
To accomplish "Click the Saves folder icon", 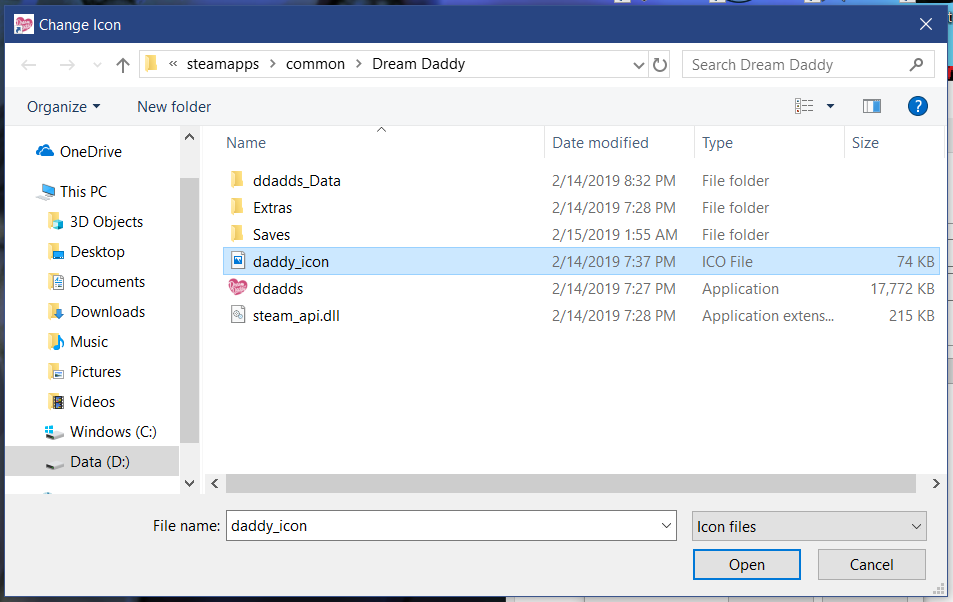I will (237, 234).
